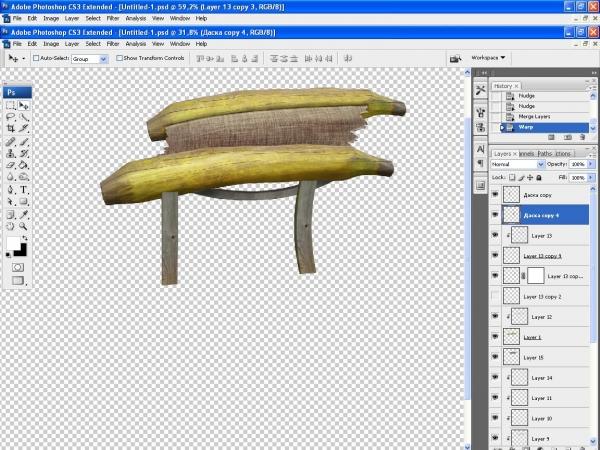This screenshot has width=600, height=450.
Task: Open the Paragraph panel from dock
Action: 481,163
